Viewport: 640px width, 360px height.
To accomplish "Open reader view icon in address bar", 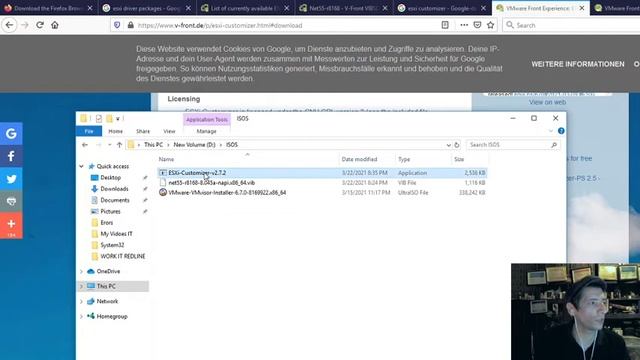I will [445, 25].
